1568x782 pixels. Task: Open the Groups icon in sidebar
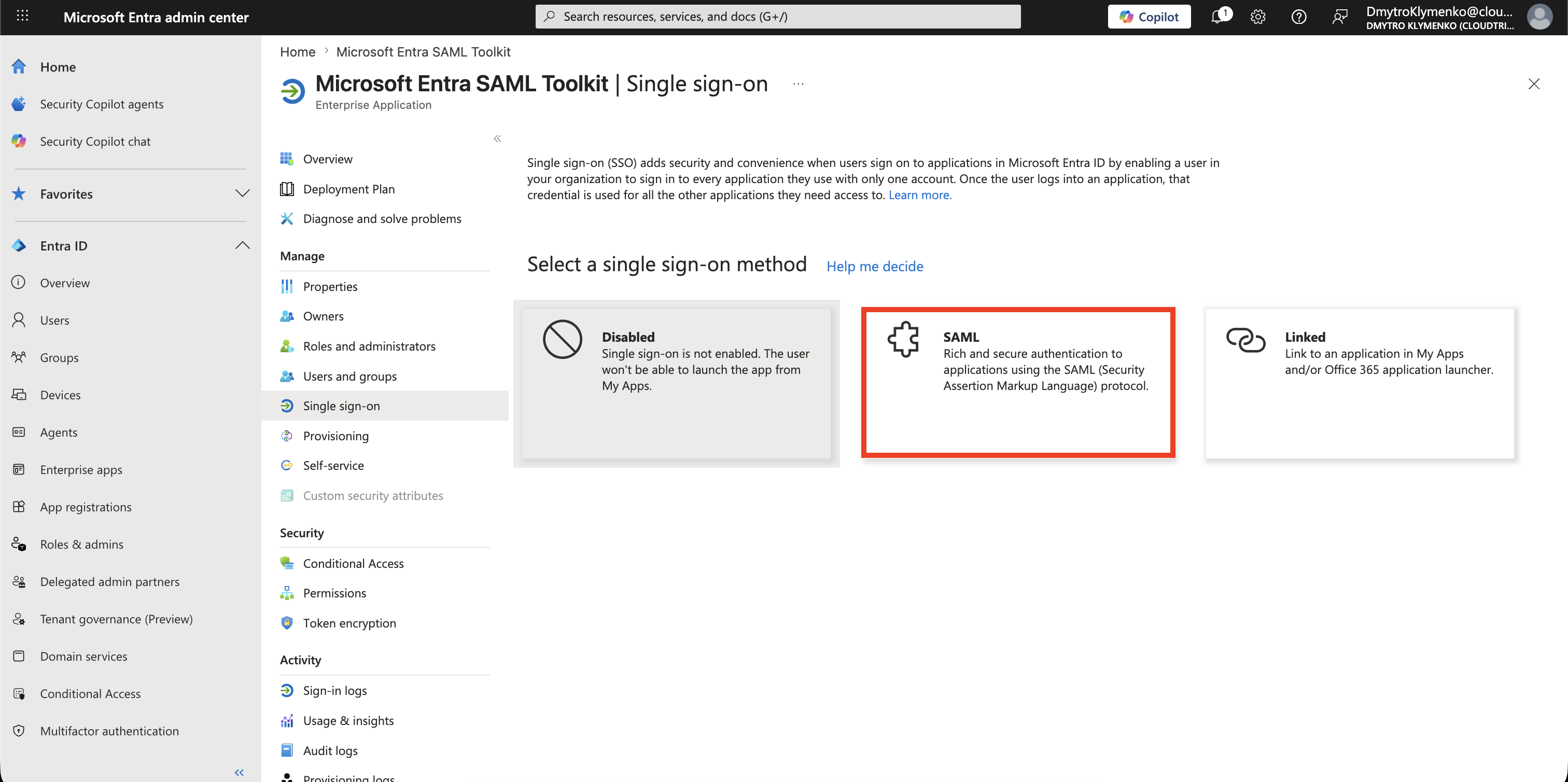tap(19, 357)
